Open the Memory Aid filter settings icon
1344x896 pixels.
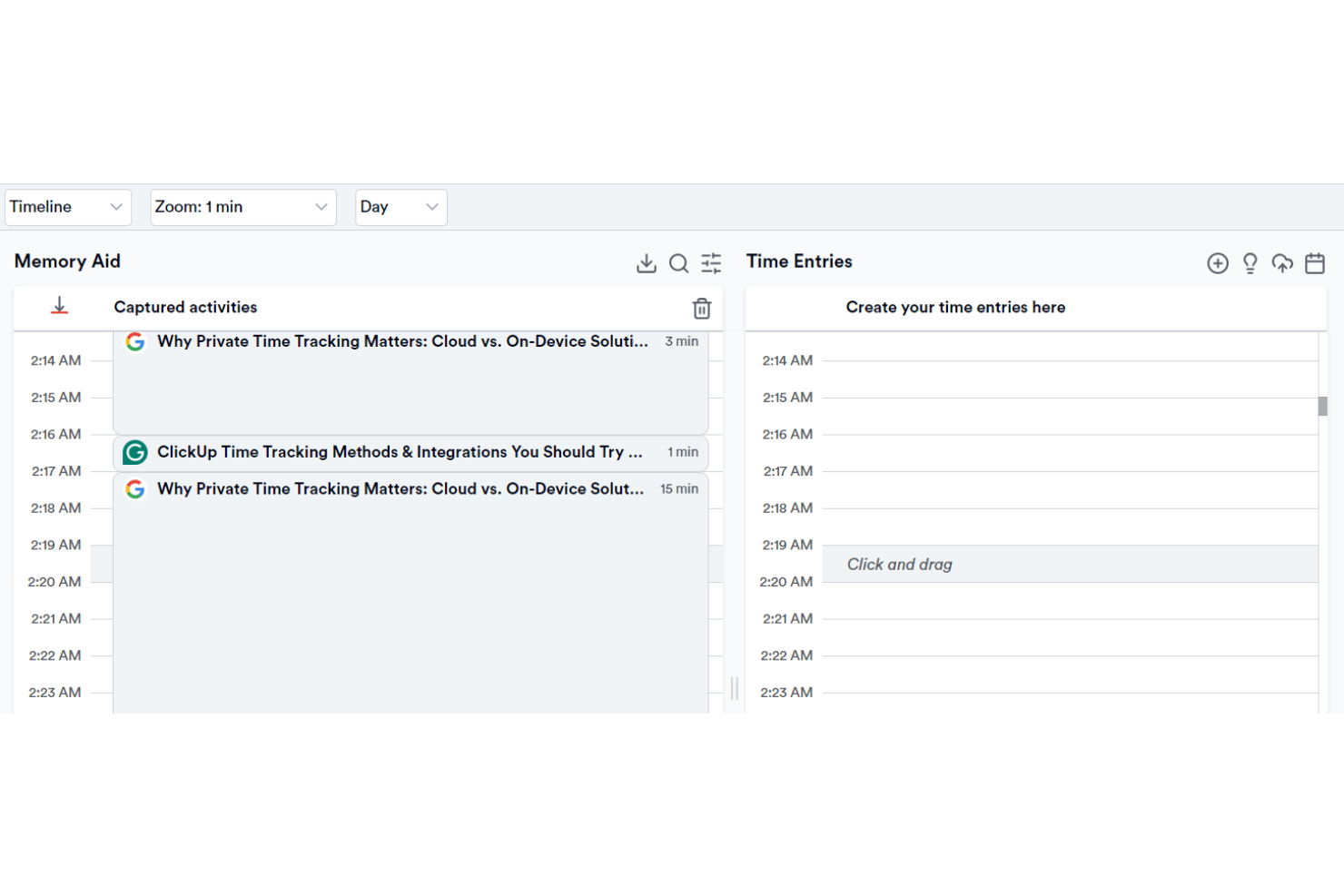click(711, 263)
